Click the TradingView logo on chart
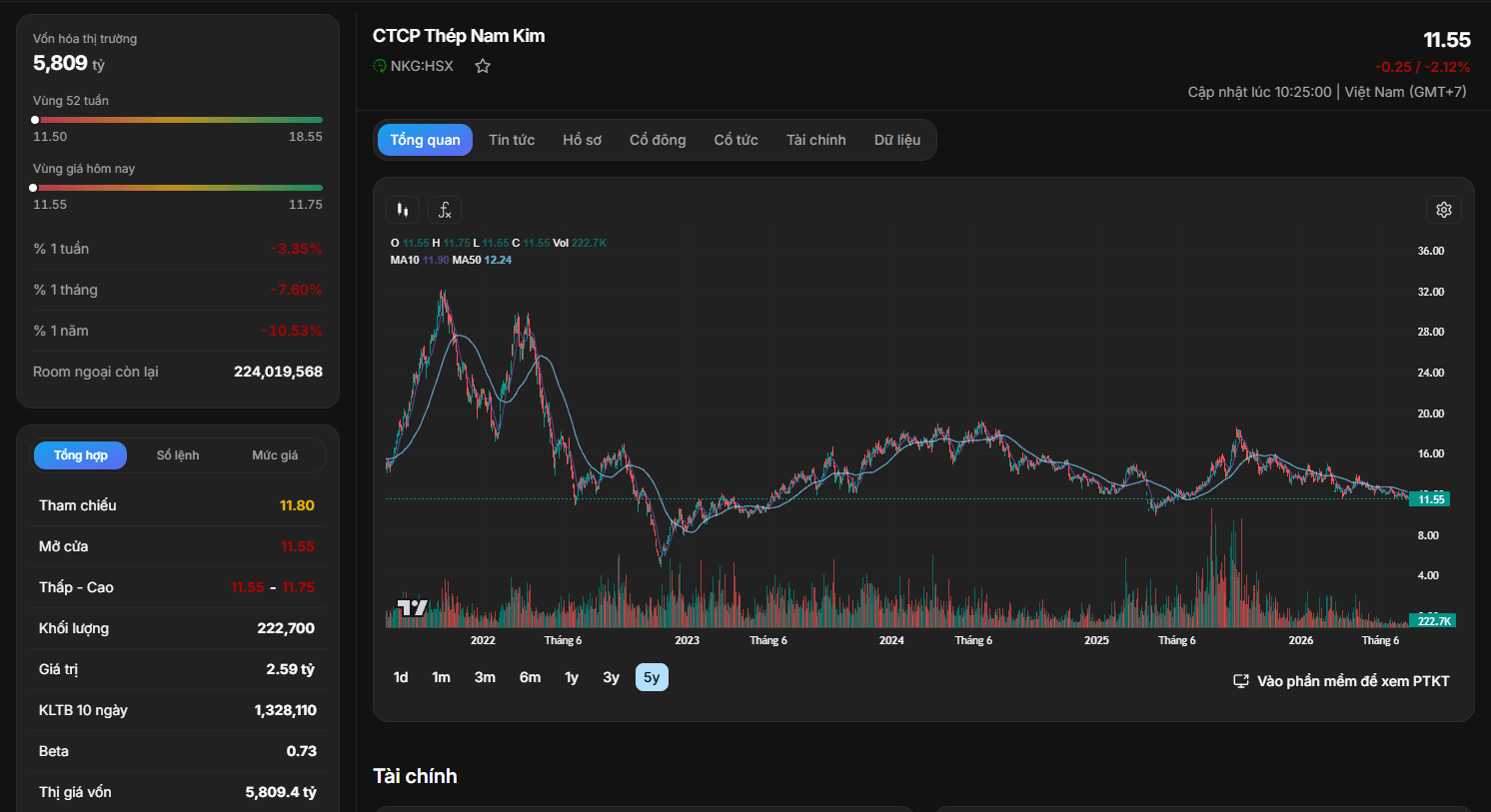The width and height of the screenshot is (1491, 812). (413, 607)
